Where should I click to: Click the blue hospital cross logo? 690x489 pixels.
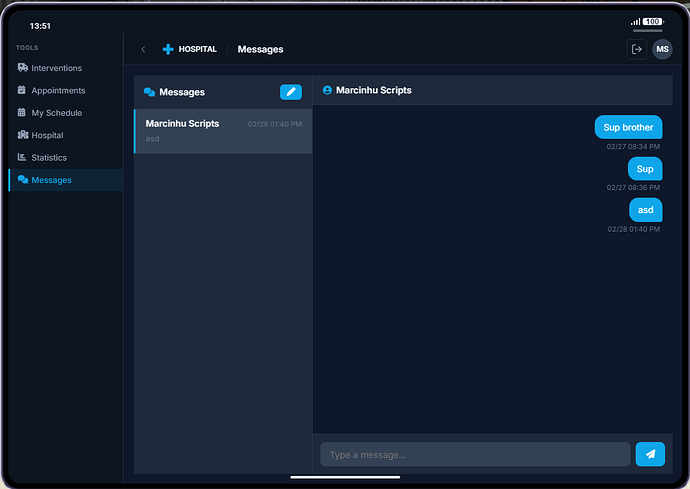click(x=168, y=49)
